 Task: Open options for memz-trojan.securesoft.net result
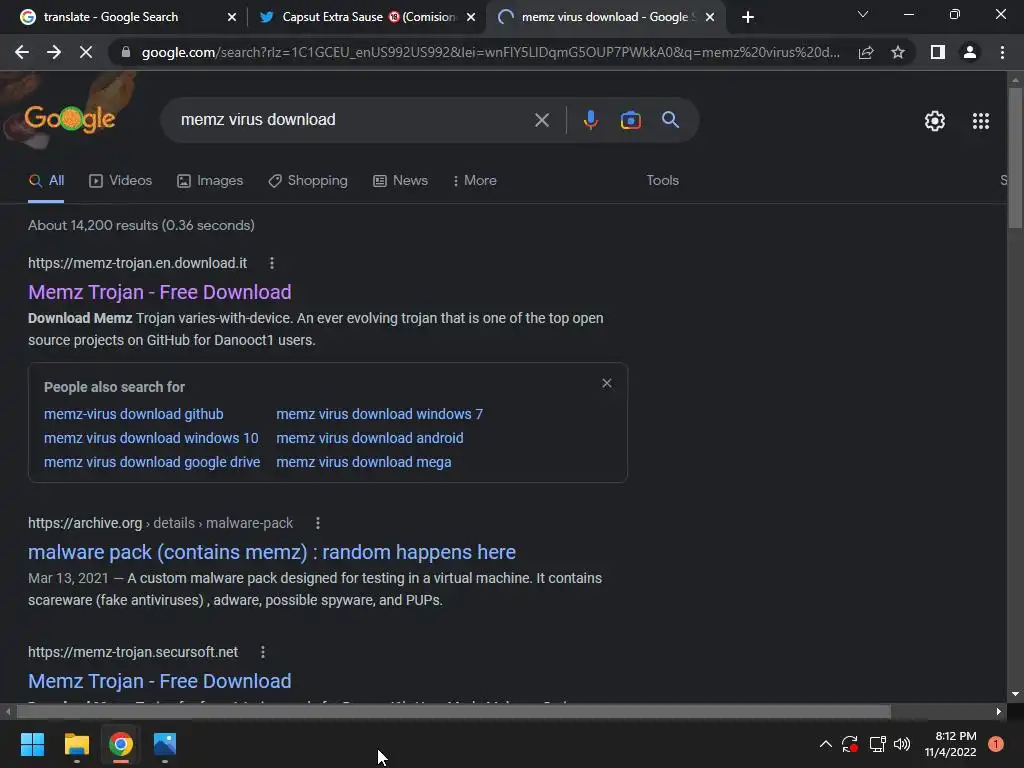coord(263,652)
